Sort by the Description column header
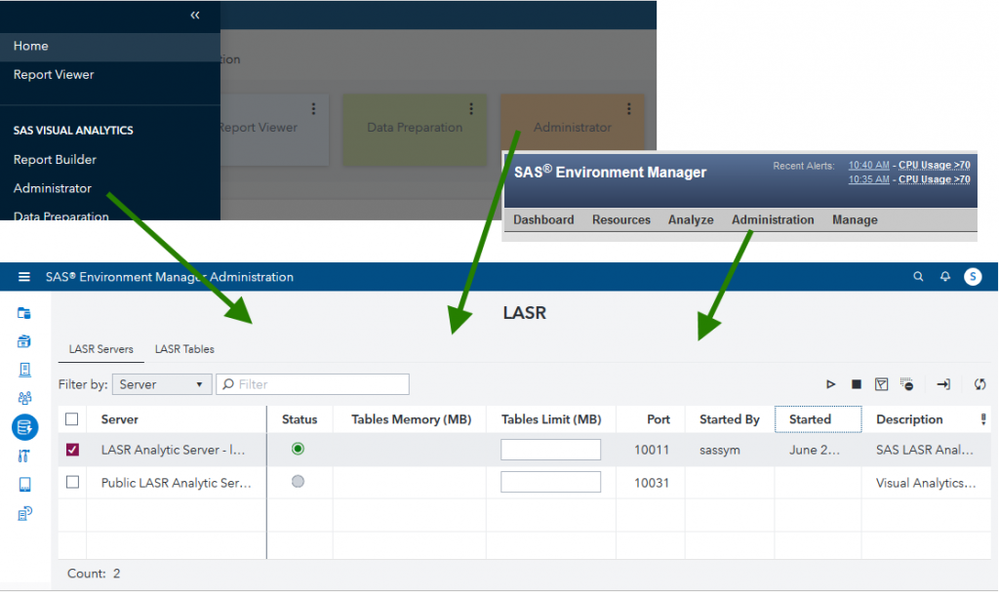Screen dimensions: 999x592 click(x=909, y=419)
